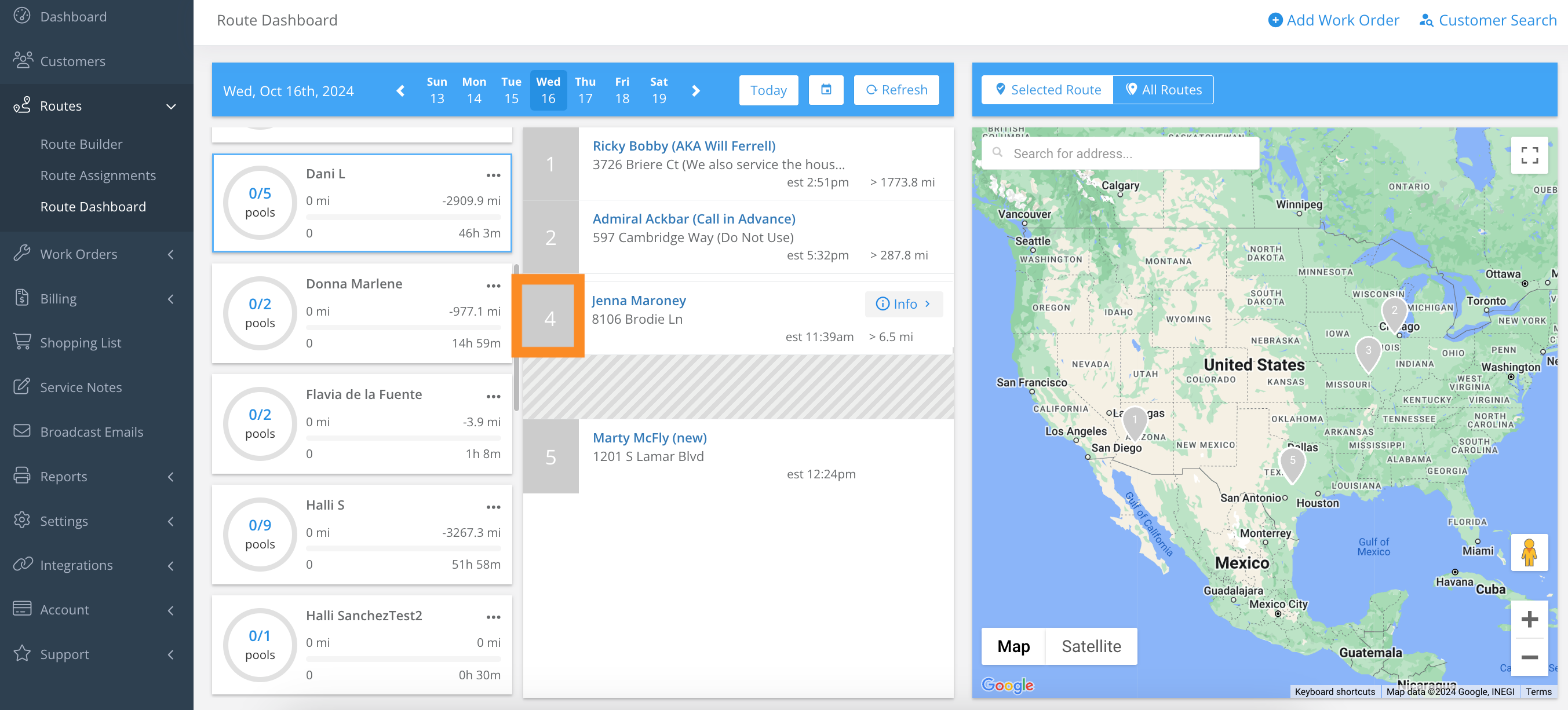This screenshot has width=1568, height=710.
Task: Zoom in on the map
Action: pyautogui.click(x=1529, y=619)
